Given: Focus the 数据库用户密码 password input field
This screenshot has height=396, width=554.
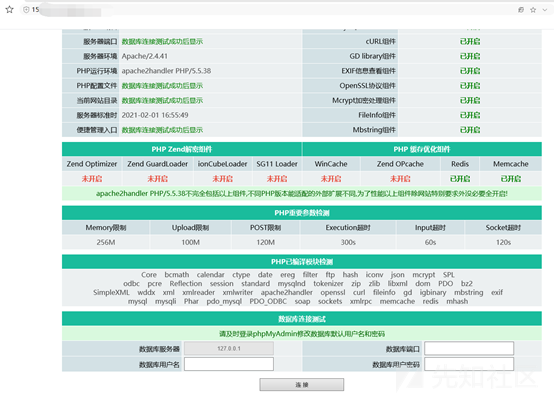Looking at the screenshot, I should [x=469, y=364].
